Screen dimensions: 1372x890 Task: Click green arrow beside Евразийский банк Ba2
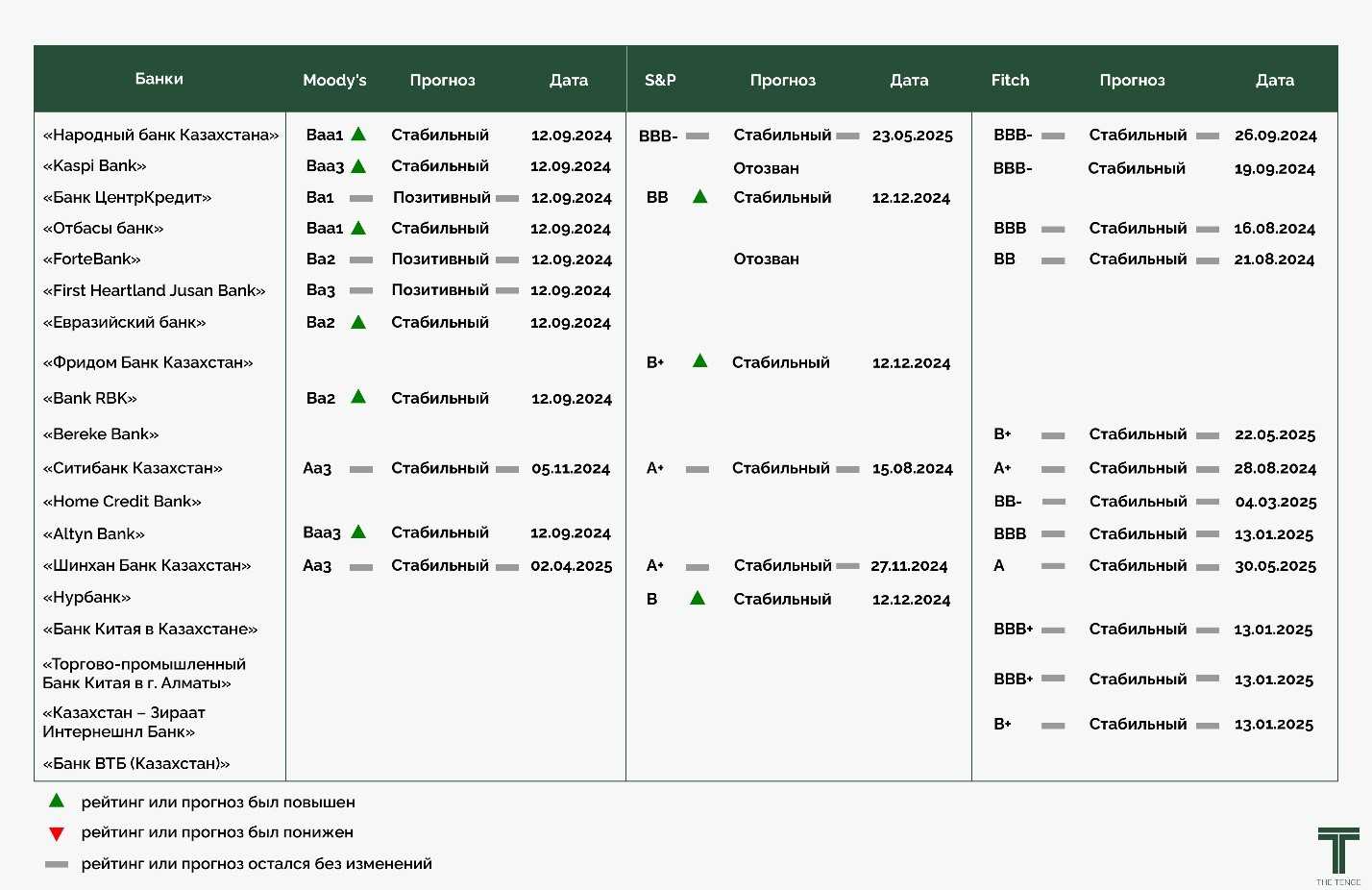pyautogui.click(x=358, y=322)
